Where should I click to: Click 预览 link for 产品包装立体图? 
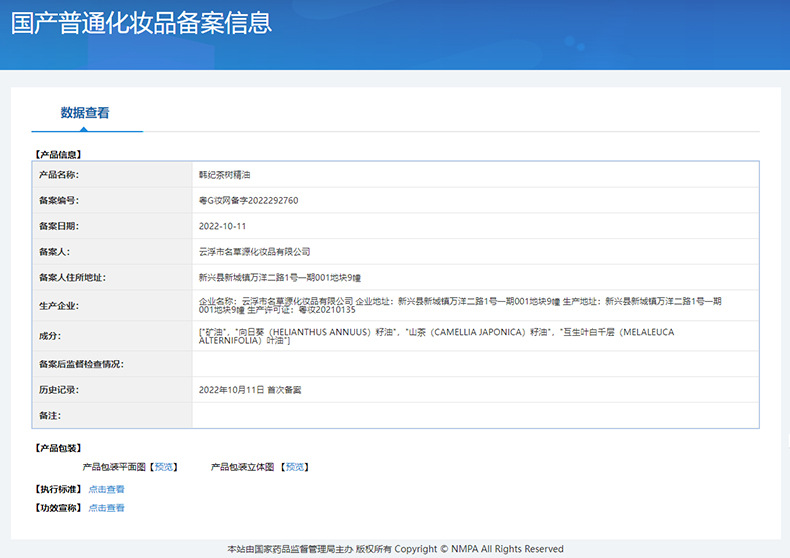point(296,467)
